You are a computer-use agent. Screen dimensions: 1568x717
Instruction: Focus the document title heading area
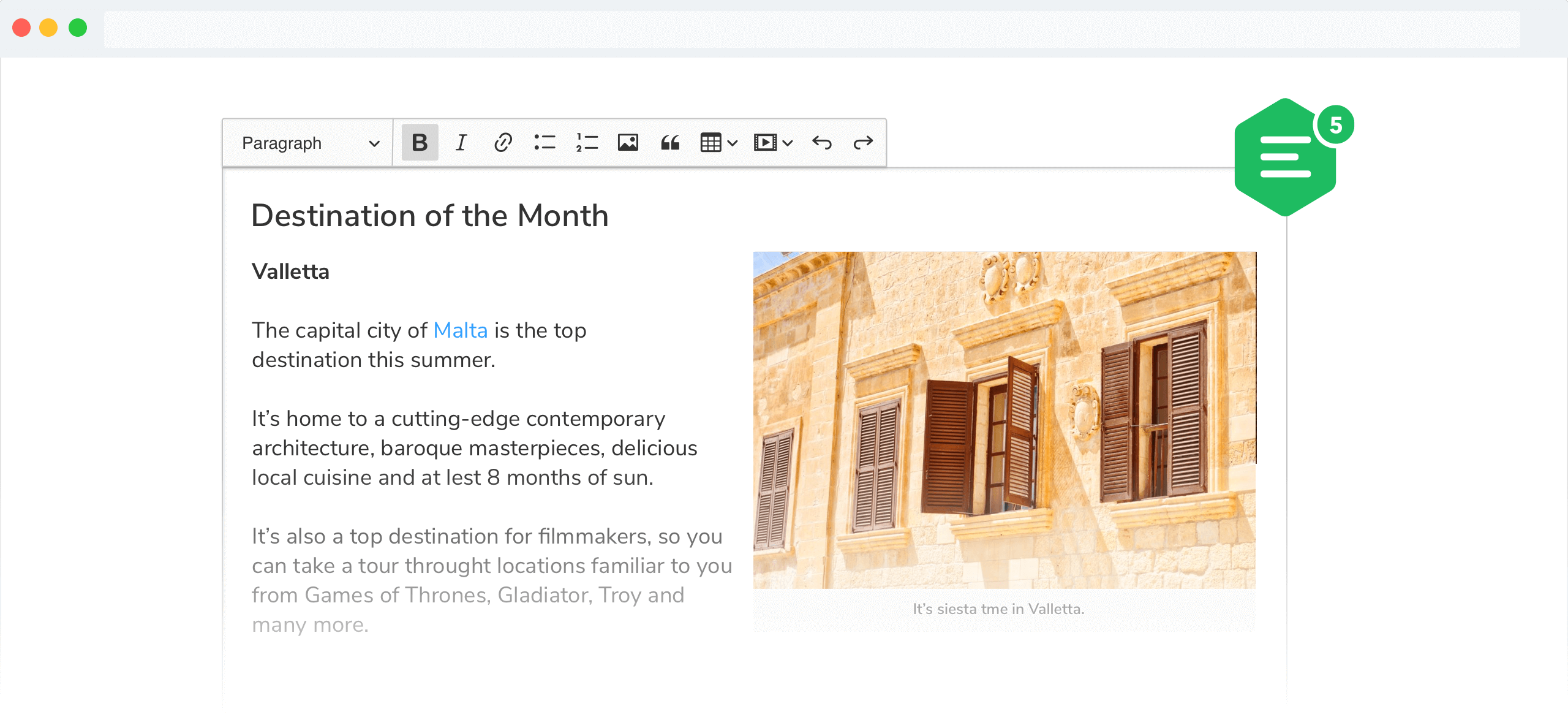point(430,214)
